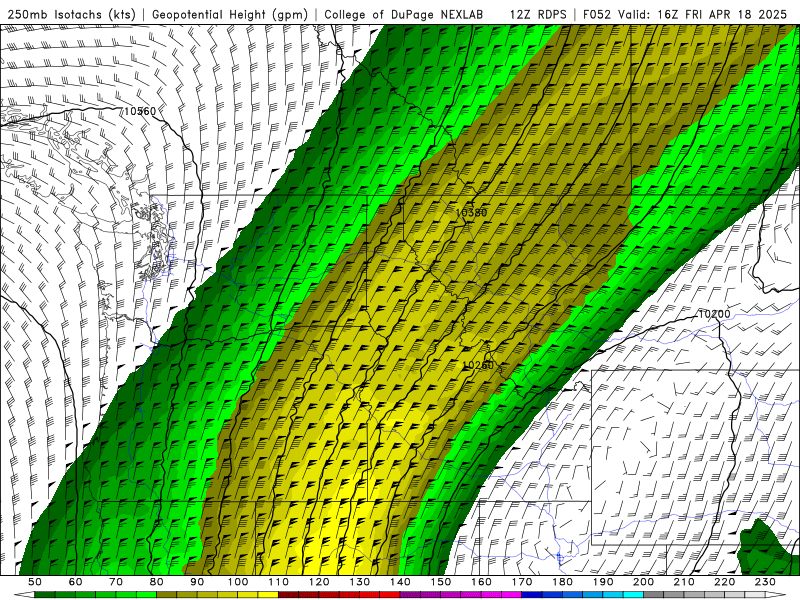Click the 180 value on the color scale

[562, 582]
